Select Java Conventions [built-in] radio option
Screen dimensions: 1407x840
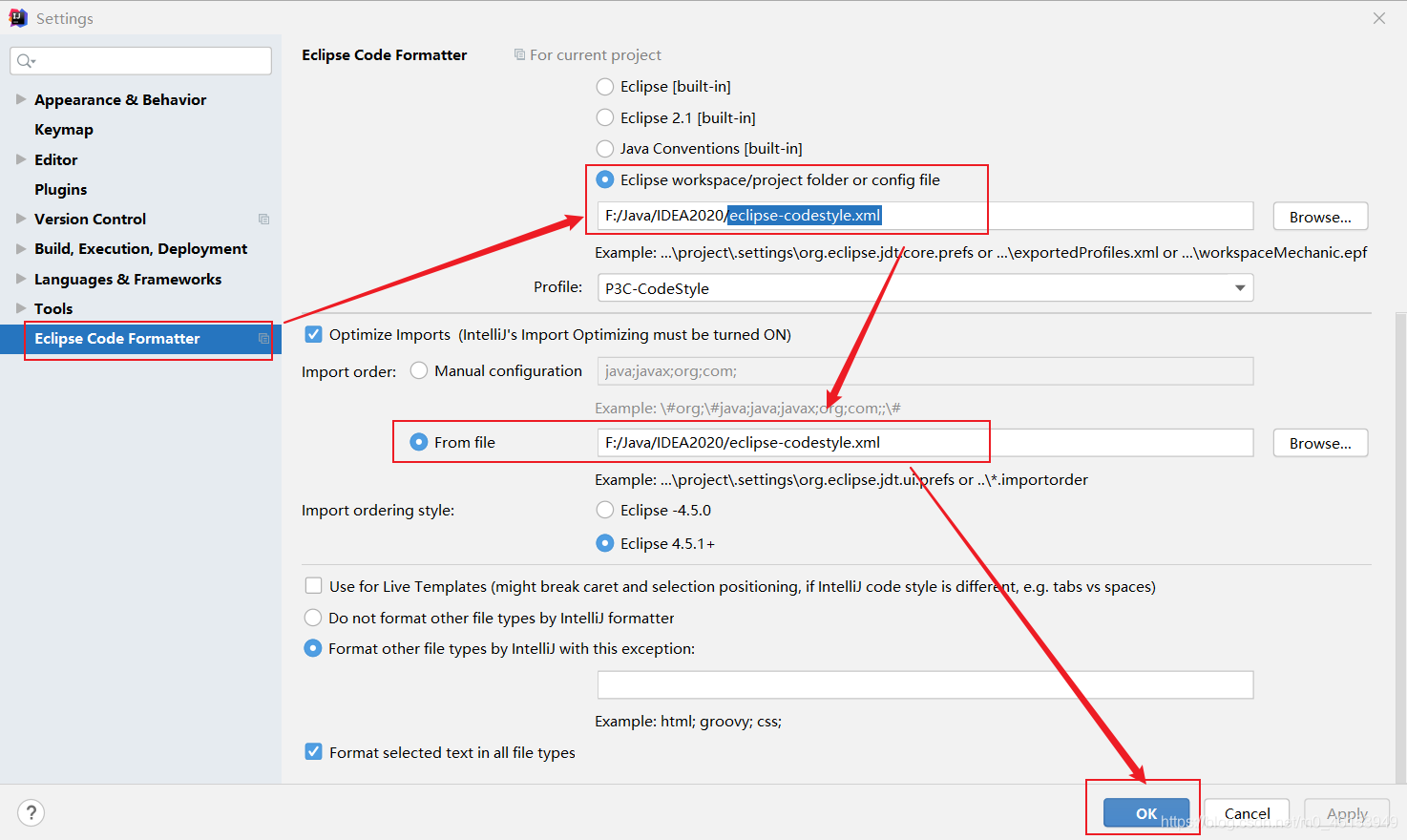click(605, 149)
